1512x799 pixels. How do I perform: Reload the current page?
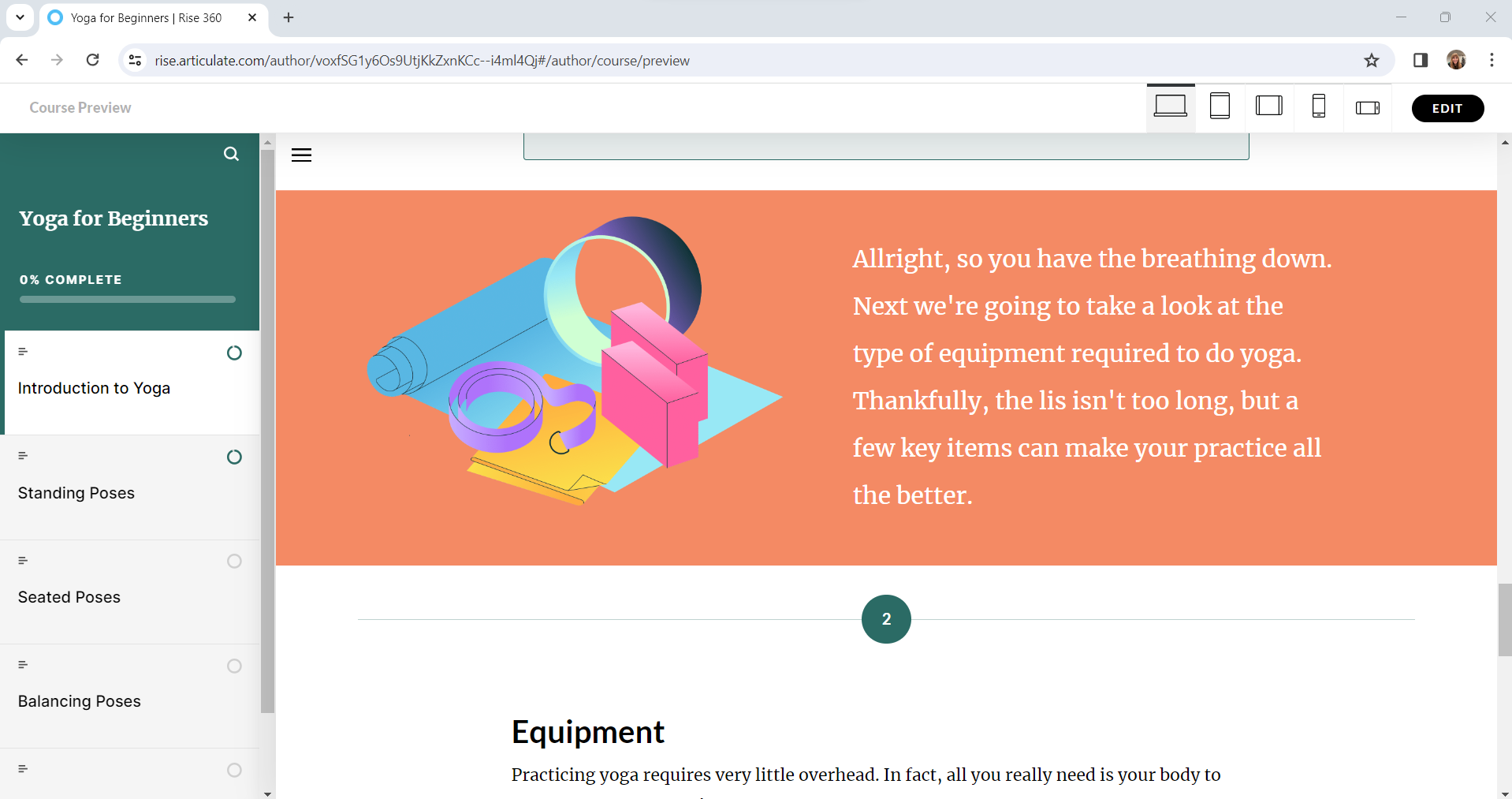click(x=92, y=60)
